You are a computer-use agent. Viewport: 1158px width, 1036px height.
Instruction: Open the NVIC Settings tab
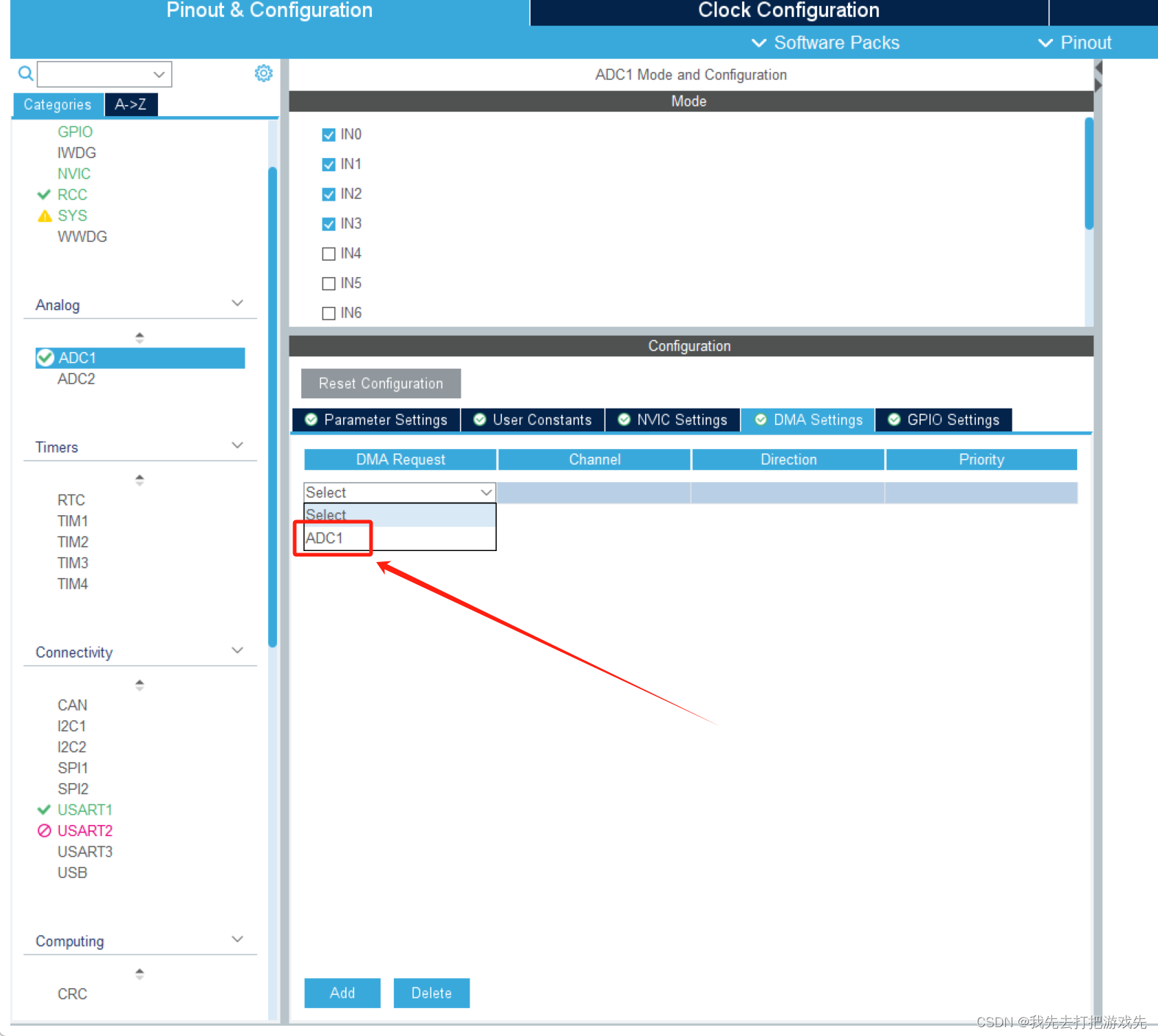672,420
